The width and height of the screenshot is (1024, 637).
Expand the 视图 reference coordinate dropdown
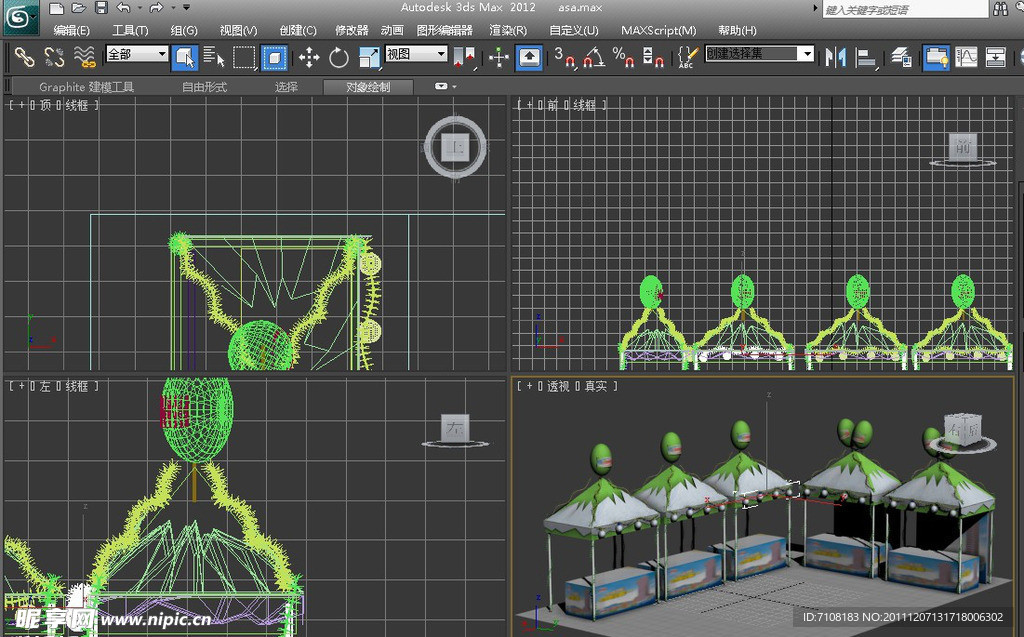click(x=415, y=54)
